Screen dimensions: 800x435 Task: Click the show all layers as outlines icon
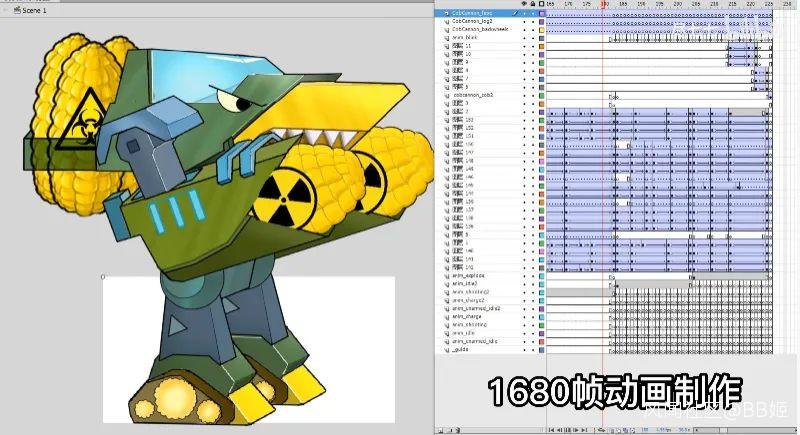(x=541, y=5)
